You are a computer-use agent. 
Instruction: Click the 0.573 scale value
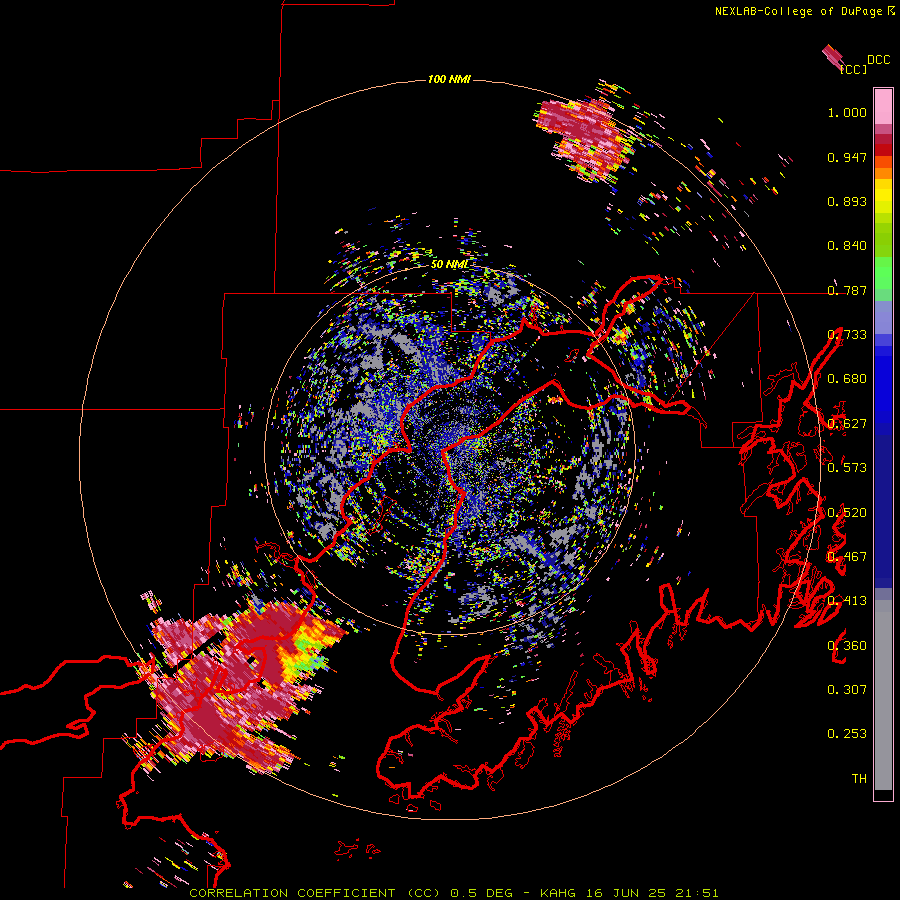pyautogui.click(x=847, y=468)
